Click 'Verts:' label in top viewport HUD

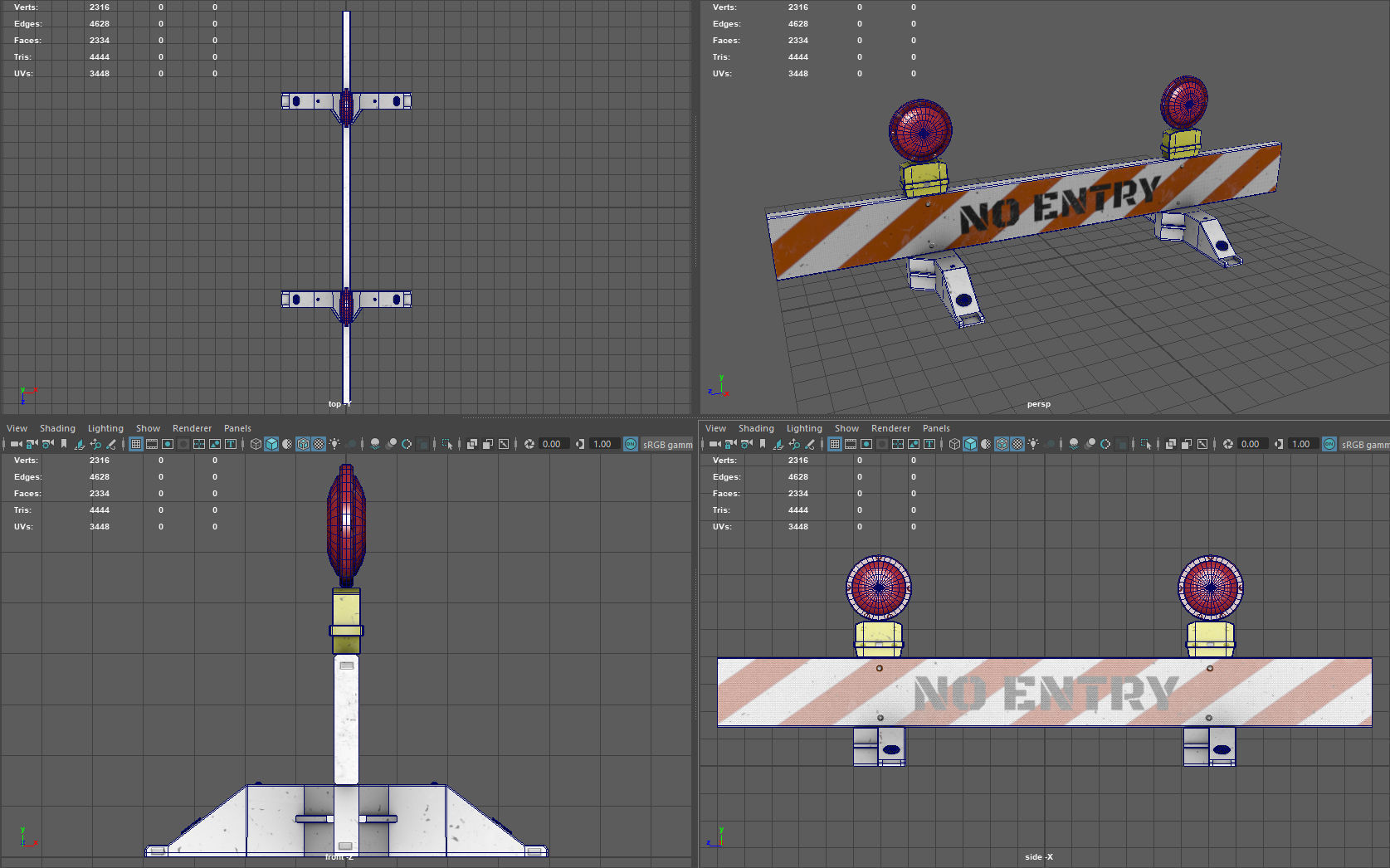pos(26,7)
